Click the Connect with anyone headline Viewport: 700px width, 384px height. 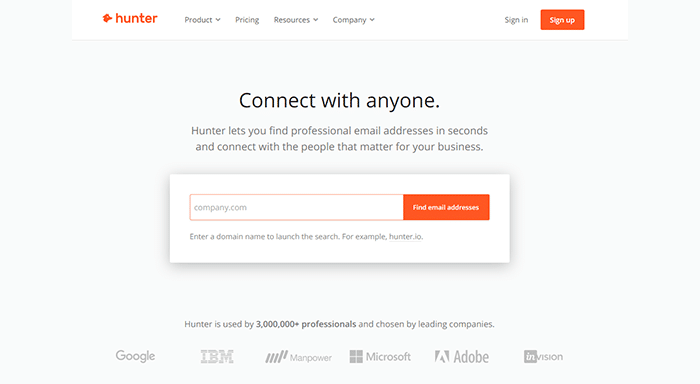tap(339, 100)
